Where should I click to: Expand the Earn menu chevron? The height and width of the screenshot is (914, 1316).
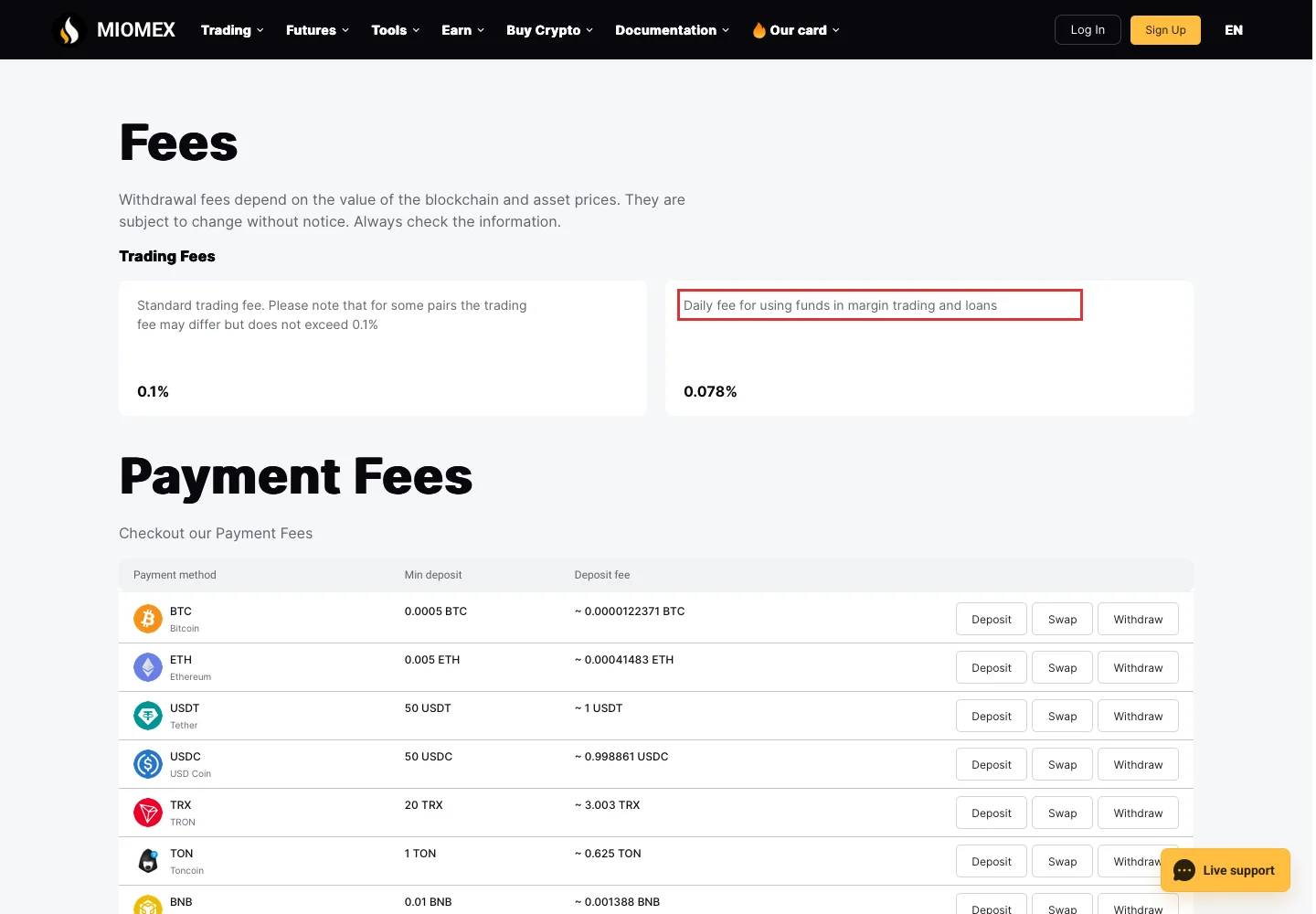pyautogui.click(x=481, y=30)
